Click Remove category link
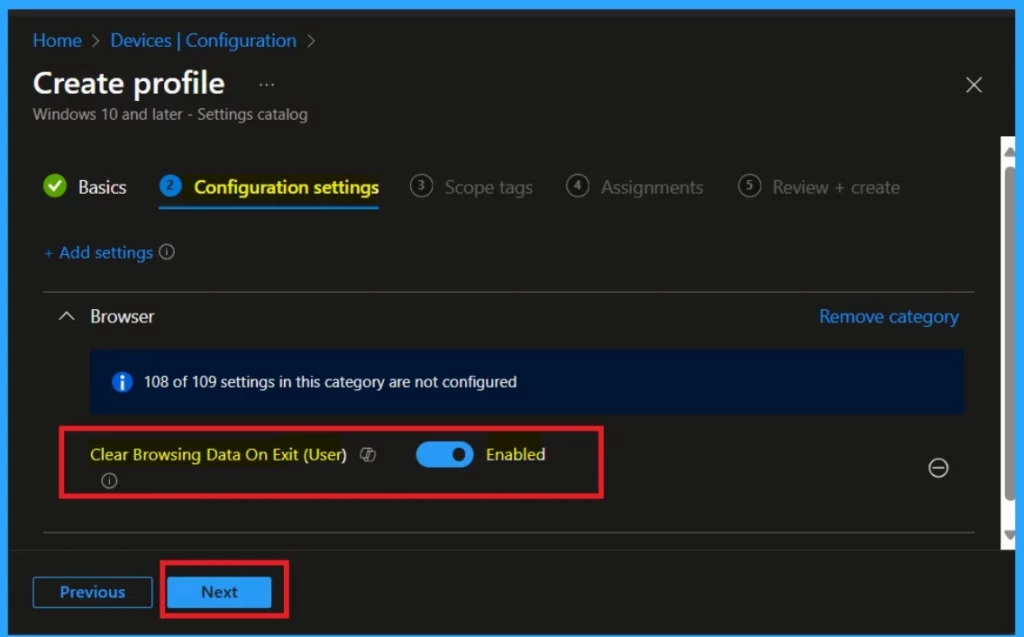1024x637 pixels. (889, 317)
